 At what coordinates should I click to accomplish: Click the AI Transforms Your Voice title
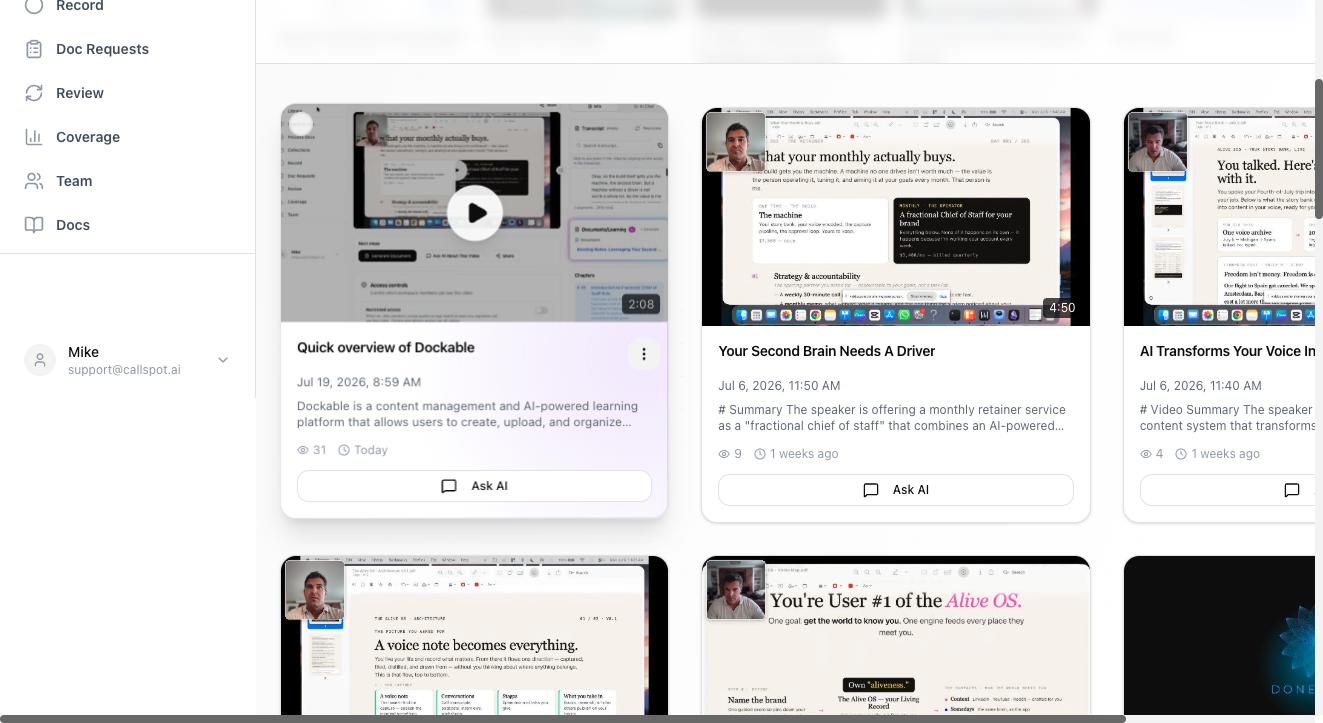point(1227,351)
